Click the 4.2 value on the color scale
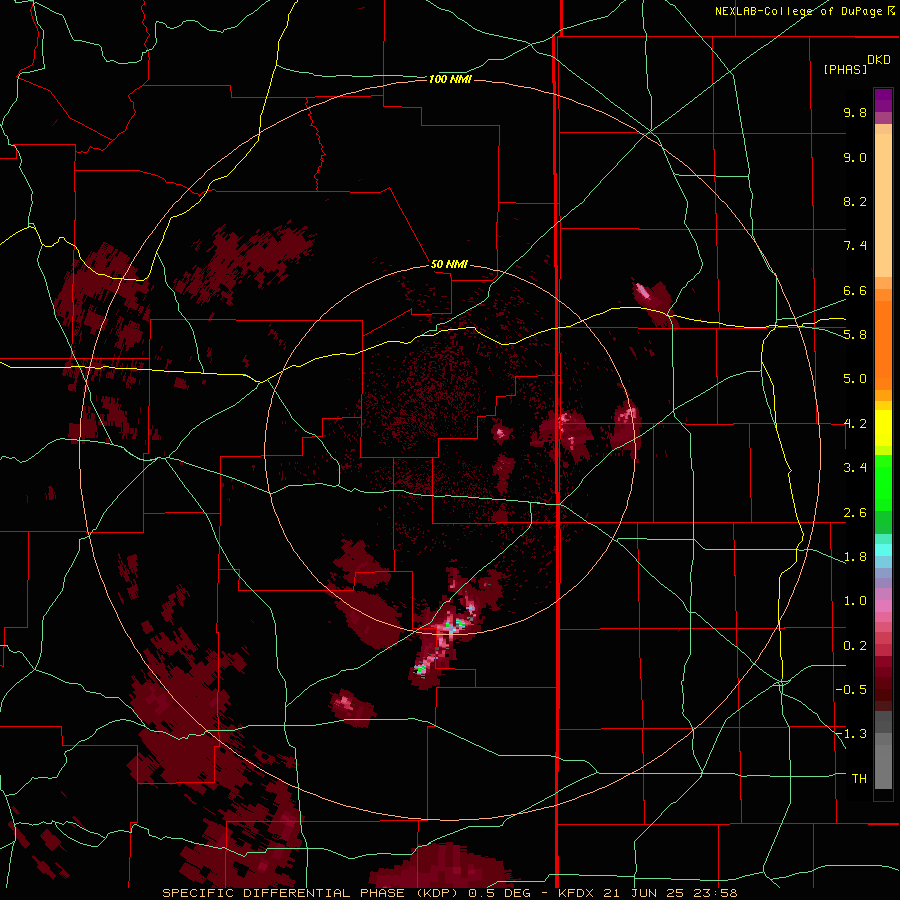Viewport: 900px width, 900px height. 855,424
